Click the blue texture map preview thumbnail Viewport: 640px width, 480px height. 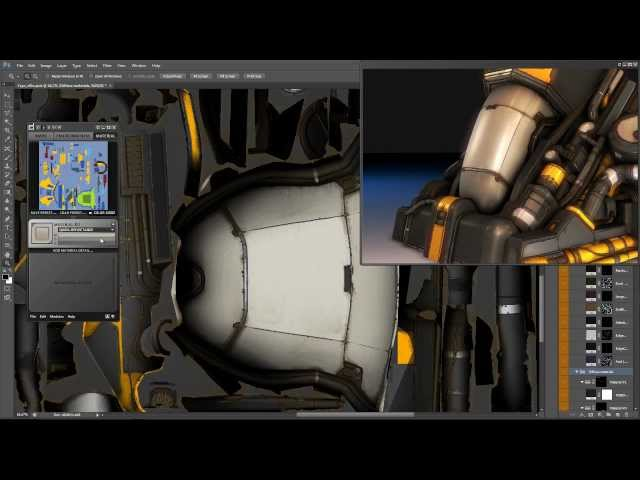[73, 175]
